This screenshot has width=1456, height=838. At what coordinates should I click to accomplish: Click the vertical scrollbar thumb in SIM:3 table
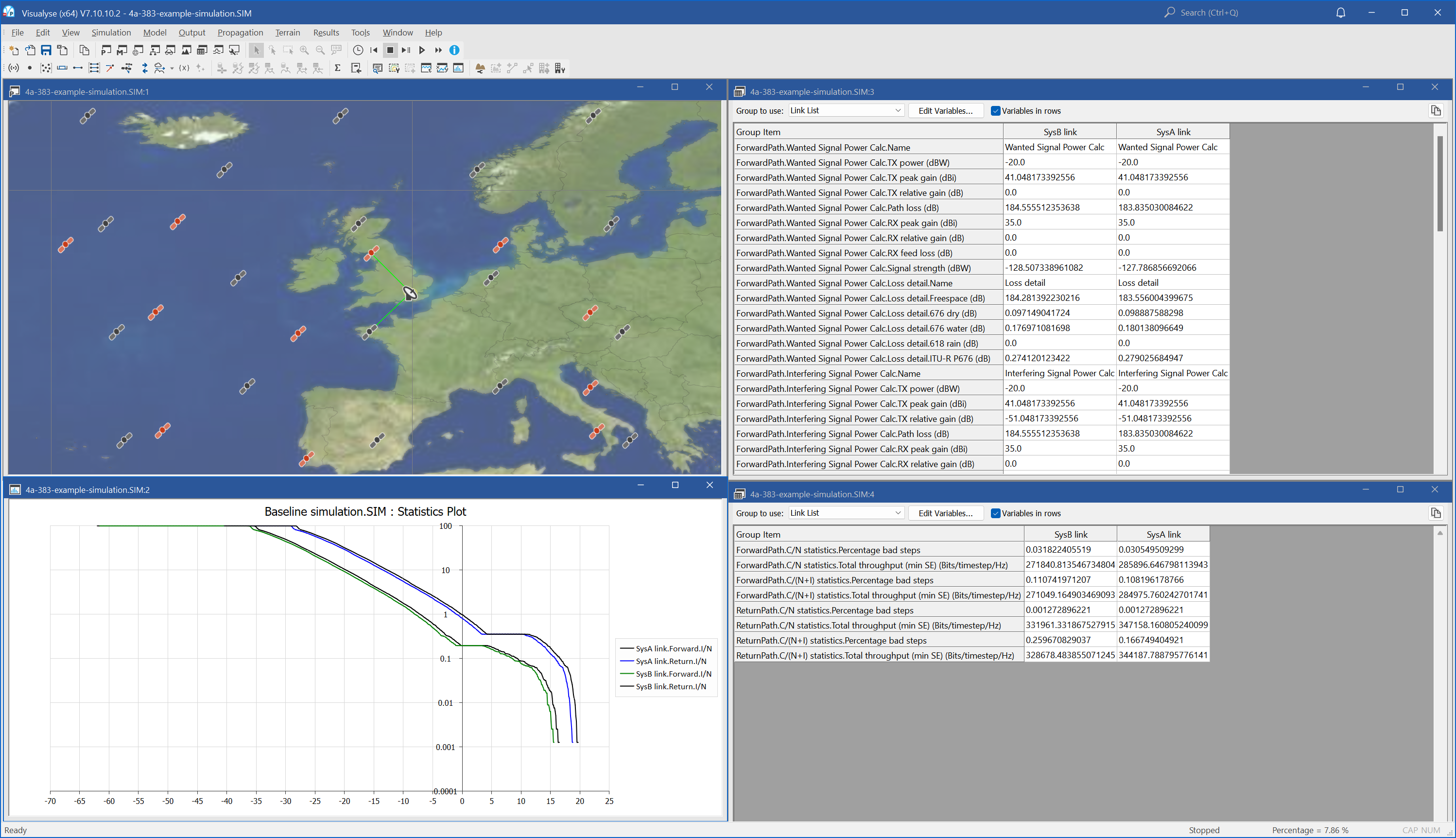[1440, 183]
